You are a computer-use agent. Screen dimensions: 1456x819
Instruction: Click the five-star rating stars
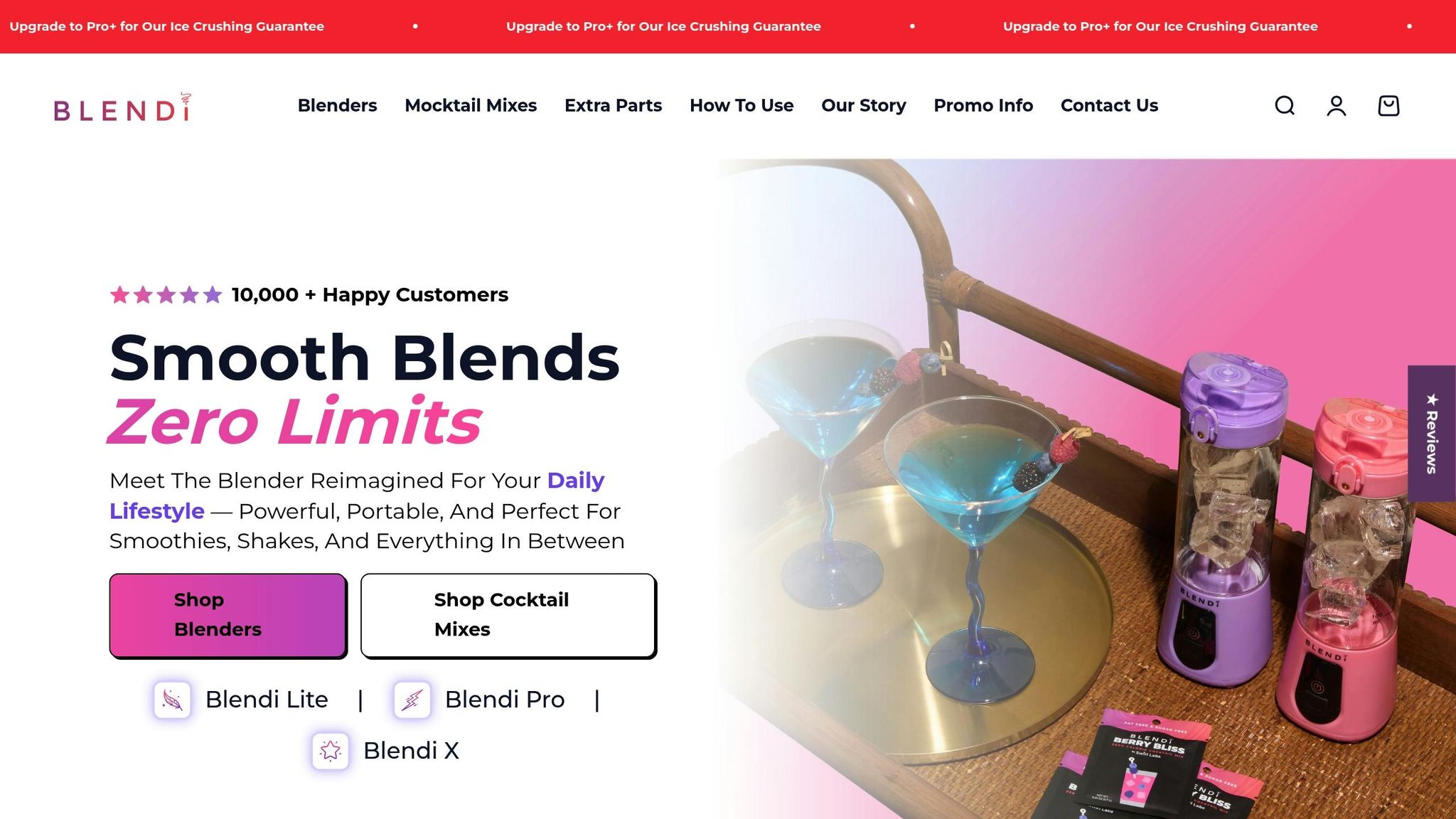(166, 294)
